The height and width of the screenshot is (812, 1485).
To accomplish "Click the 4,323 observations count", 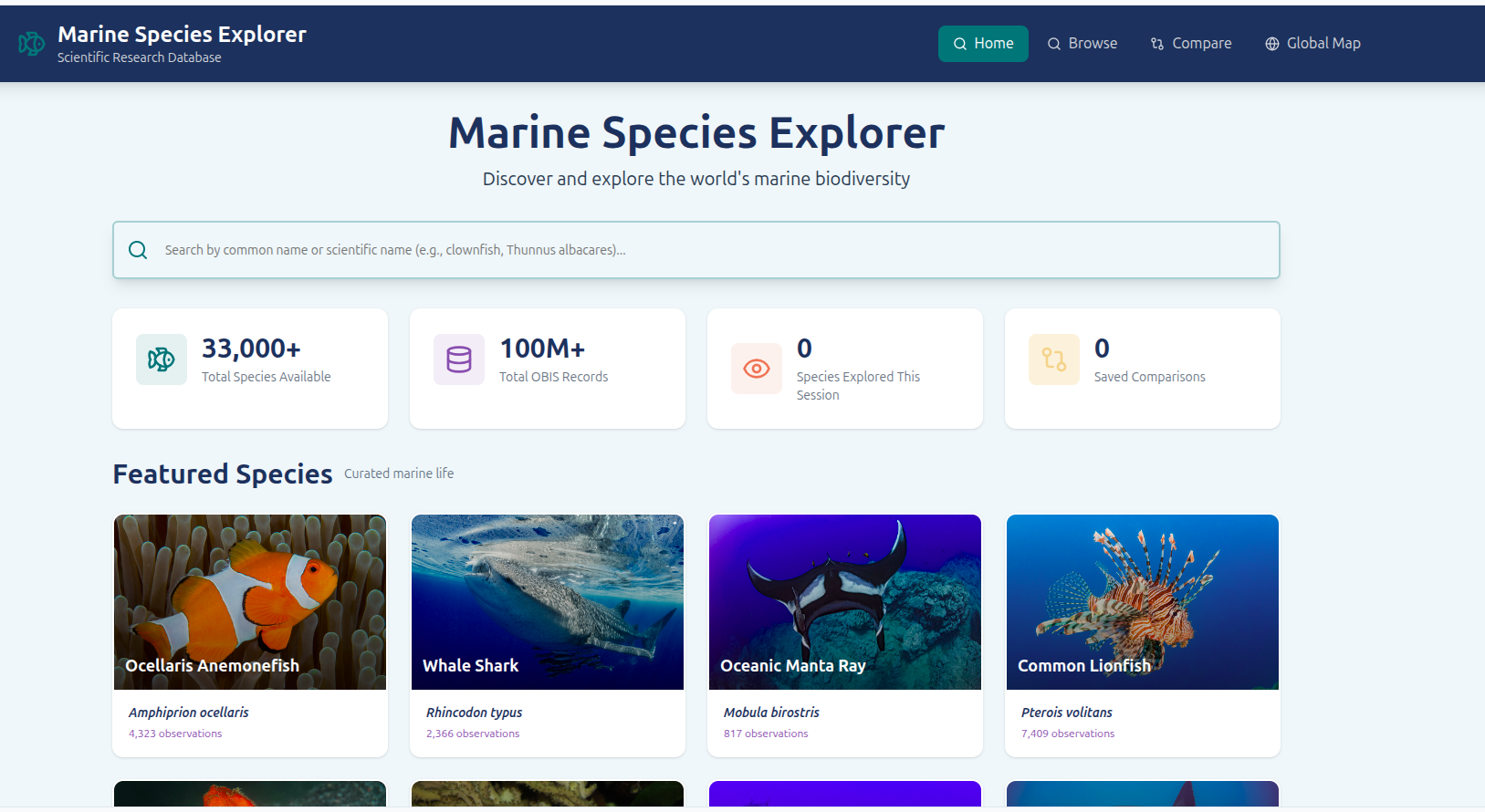I will [x=175, y=734].
